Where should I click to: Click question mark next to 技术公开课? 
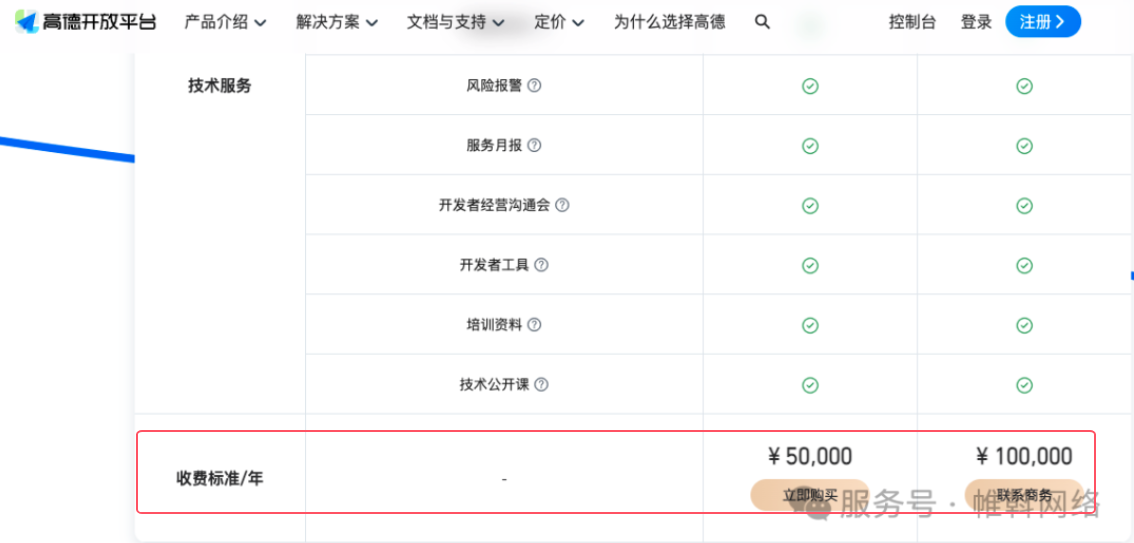point(541,385)
